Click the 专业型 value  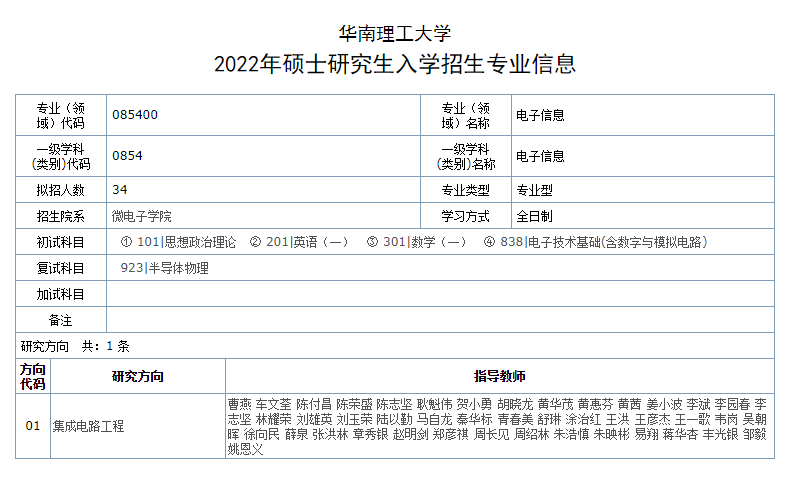pyautogui.click(x=534, y=190)
